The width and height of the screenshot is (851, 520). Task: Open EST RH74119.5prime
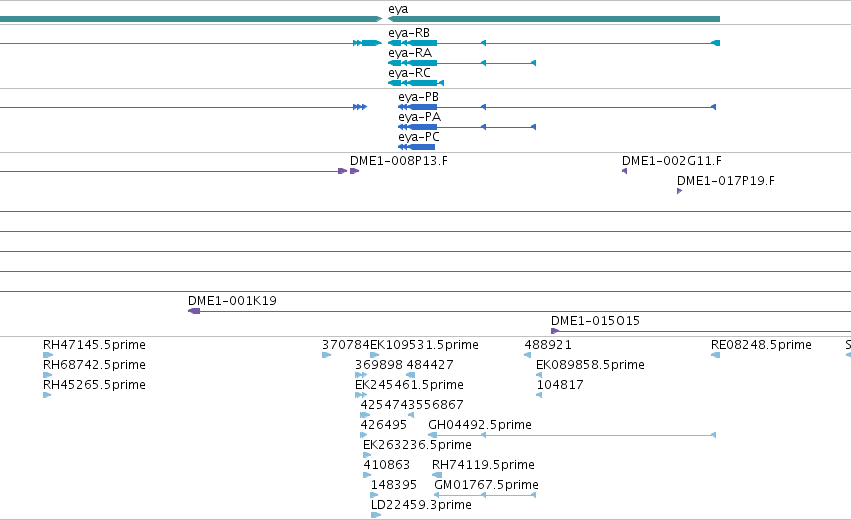(484, 465)
